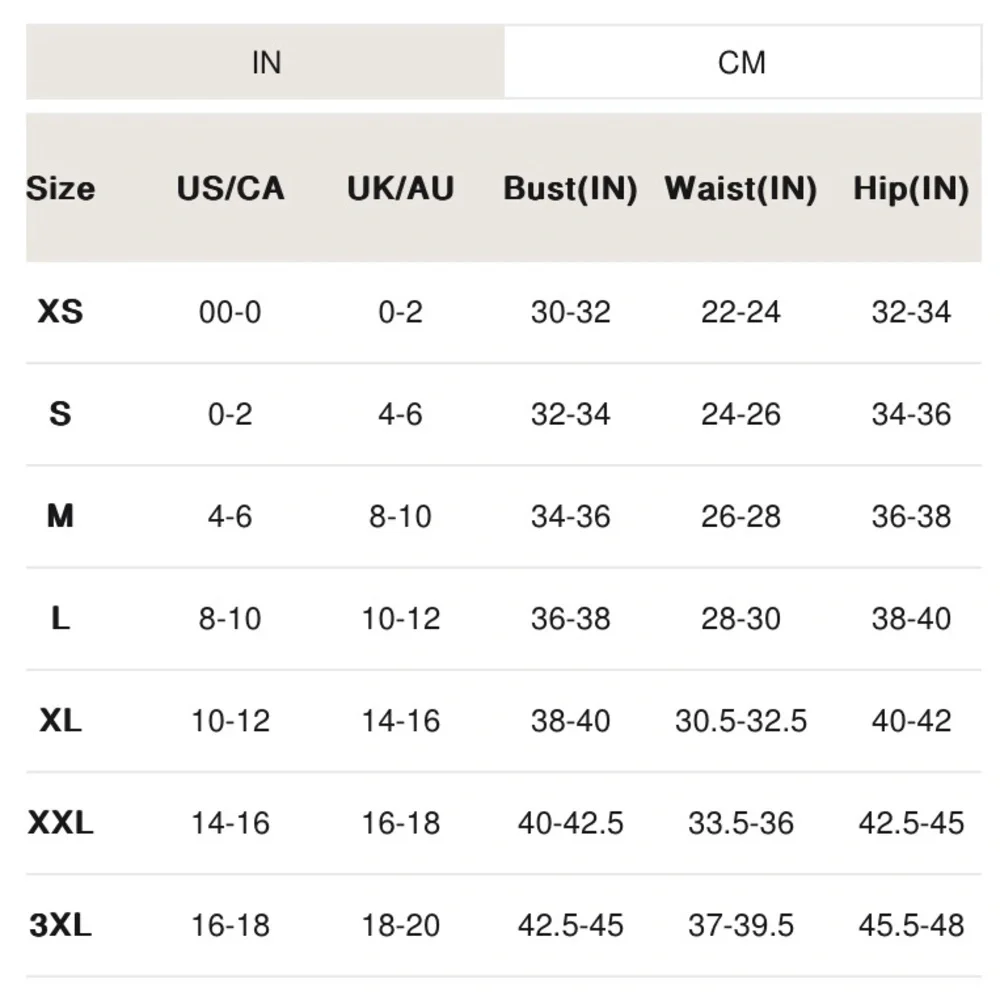This screenshot has width=1000, height=1000.
Task: Select the S size row label
Action: coord(60,414)
